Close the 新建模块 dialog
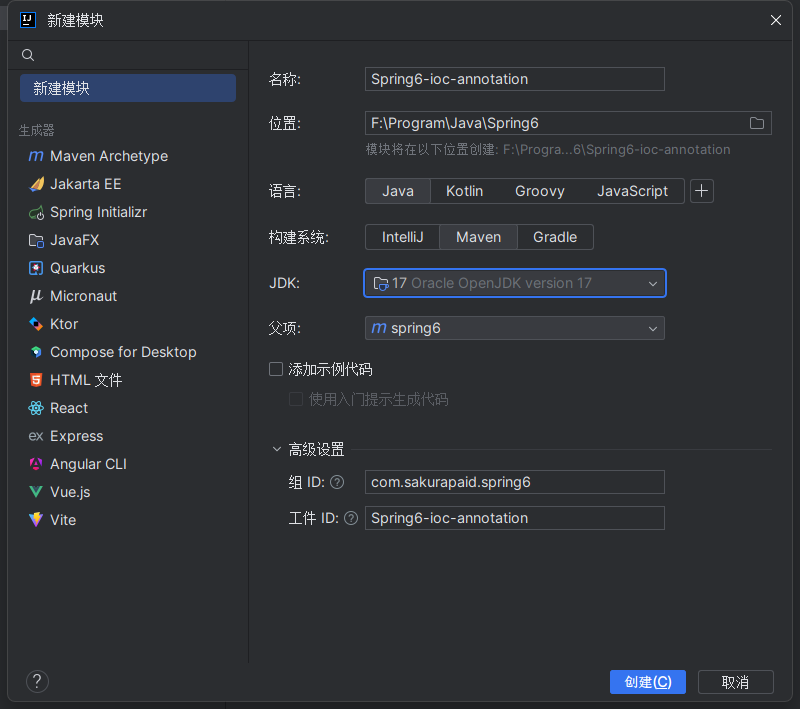This screenshot has height=709, width=800. tap(776, 20)
